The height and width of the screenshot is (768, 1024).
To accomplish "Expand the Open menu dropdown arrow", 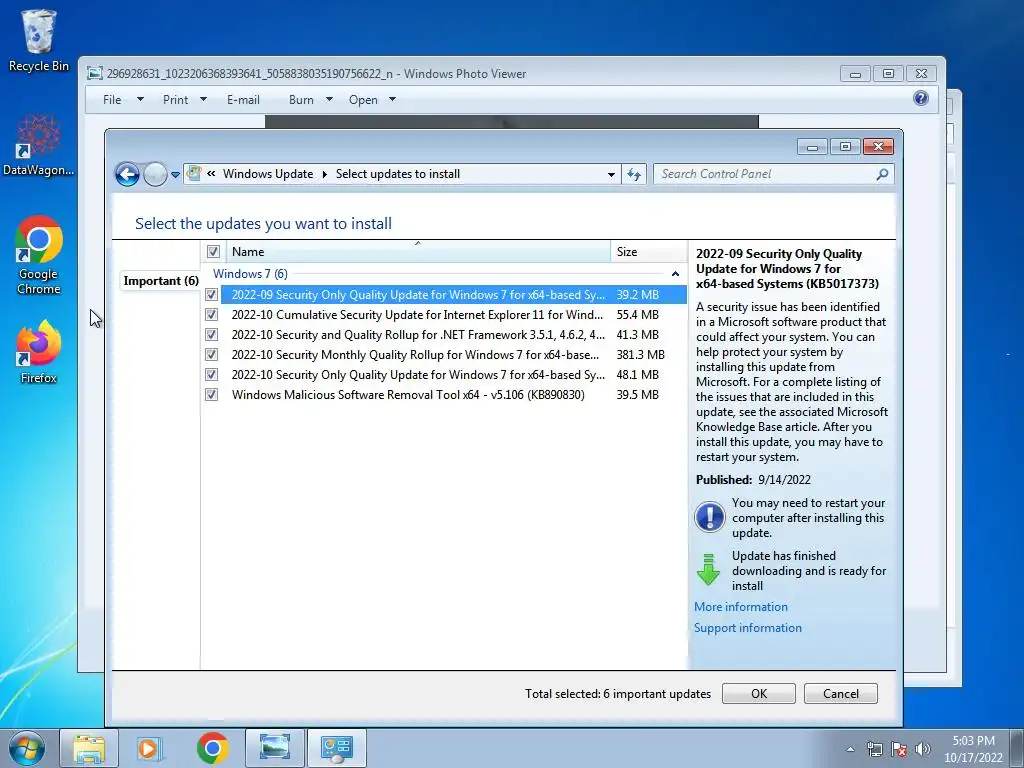I will 392,99.
